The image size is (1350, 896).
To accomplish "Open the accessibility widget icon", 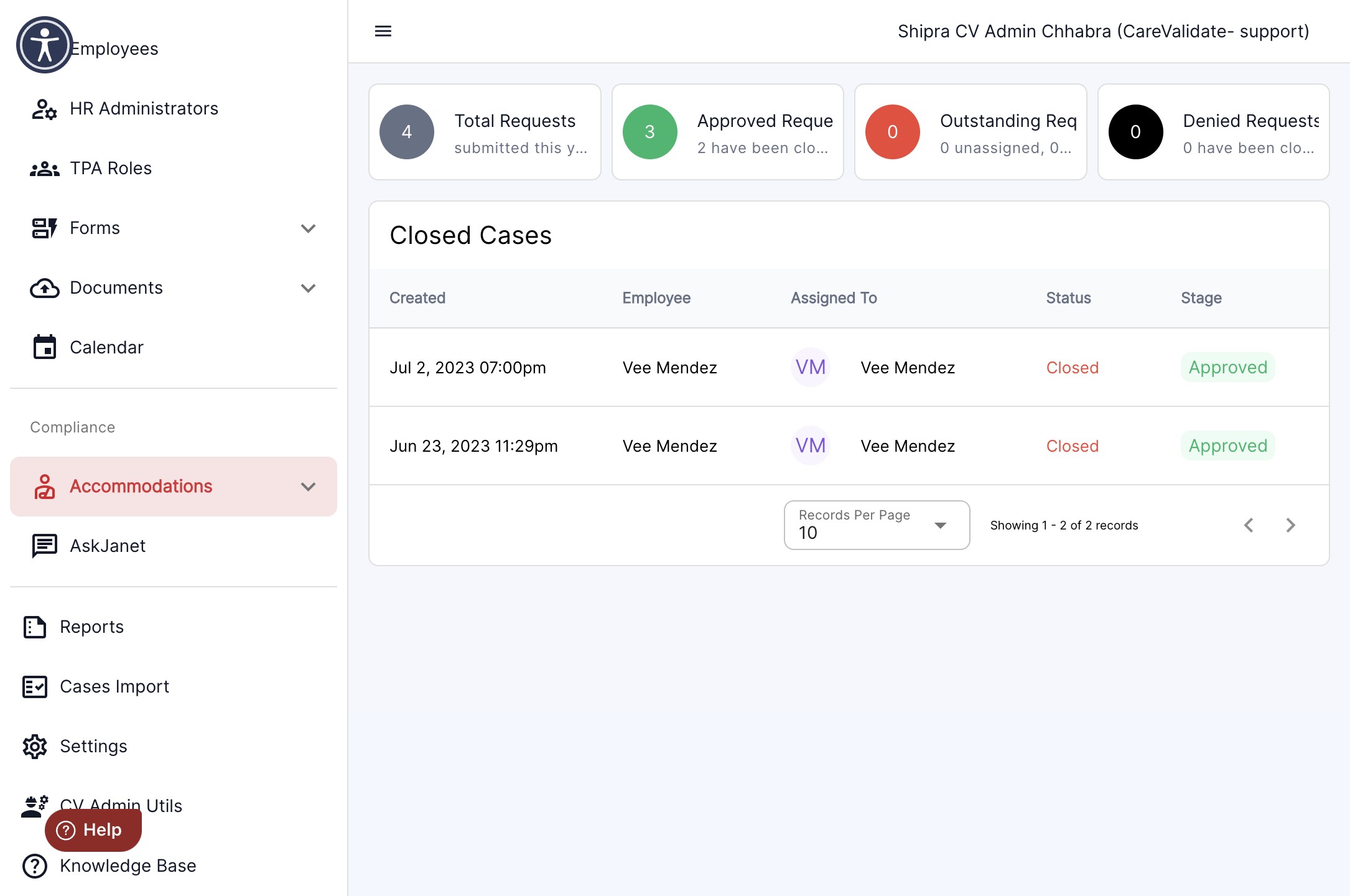I will coord(44,45).
